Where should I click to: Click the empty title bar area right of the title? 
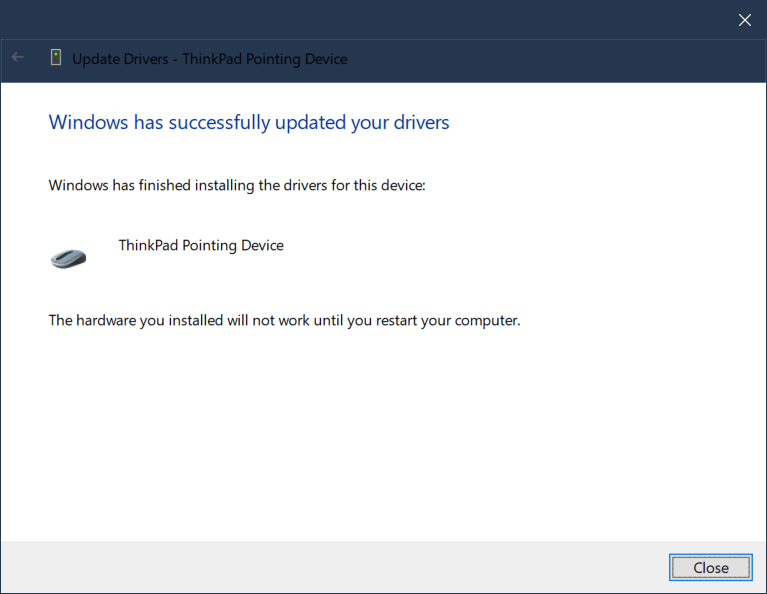[x=550, y=59]
